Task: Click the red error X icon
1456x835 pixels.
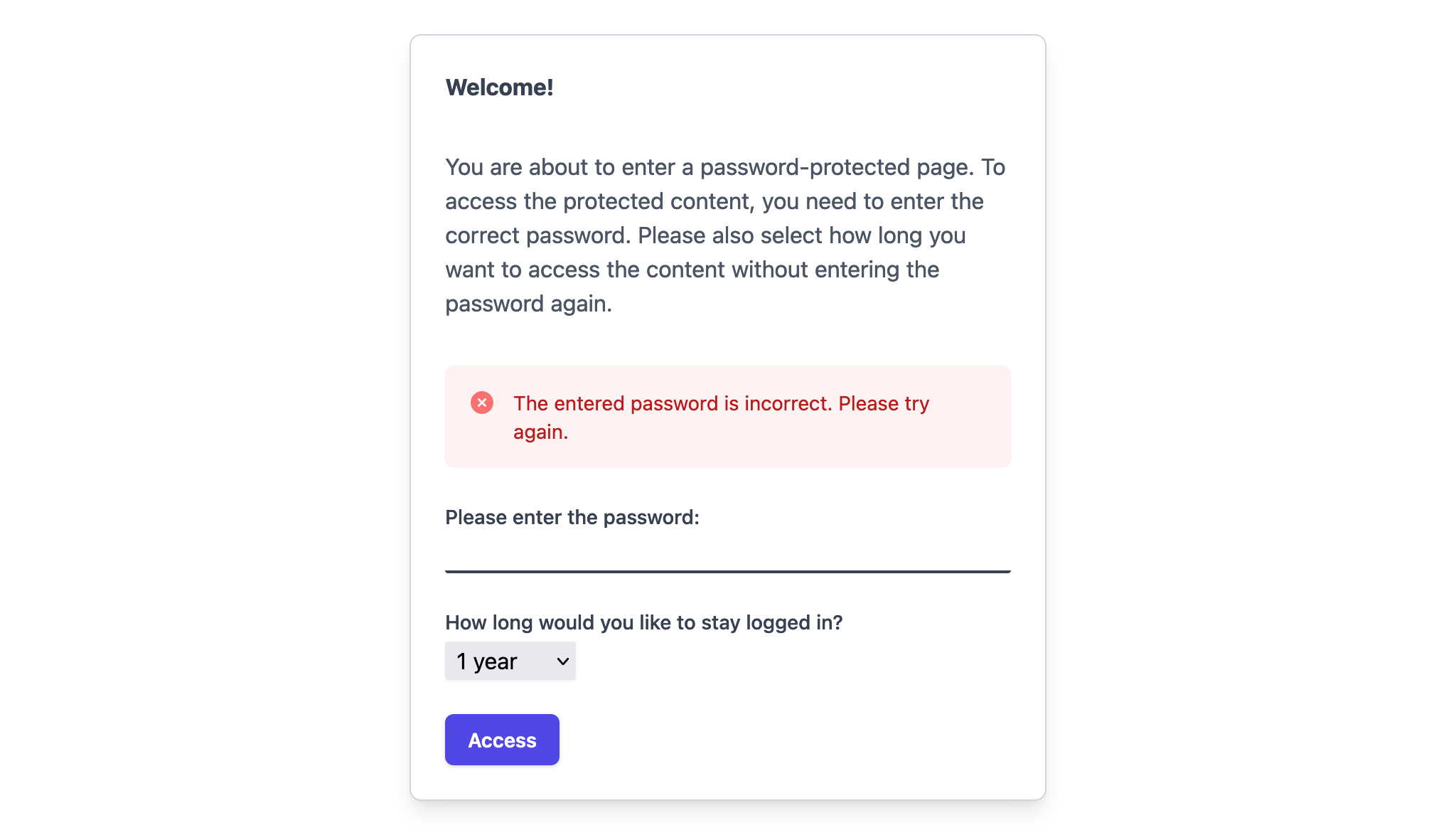Action: pyautogui.click(x=481, y=403)
